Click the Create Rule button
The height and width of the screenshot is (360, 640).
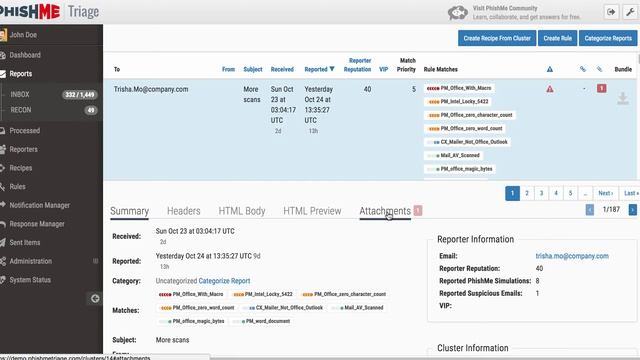coord(557,38)
